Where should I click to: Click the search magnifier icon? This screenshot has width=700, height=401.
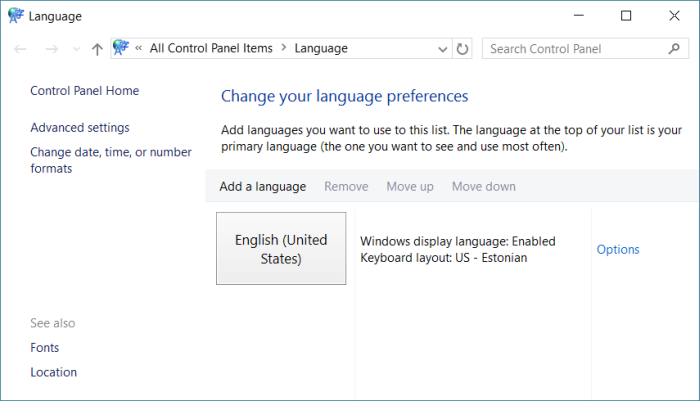(x=674, y=48)
